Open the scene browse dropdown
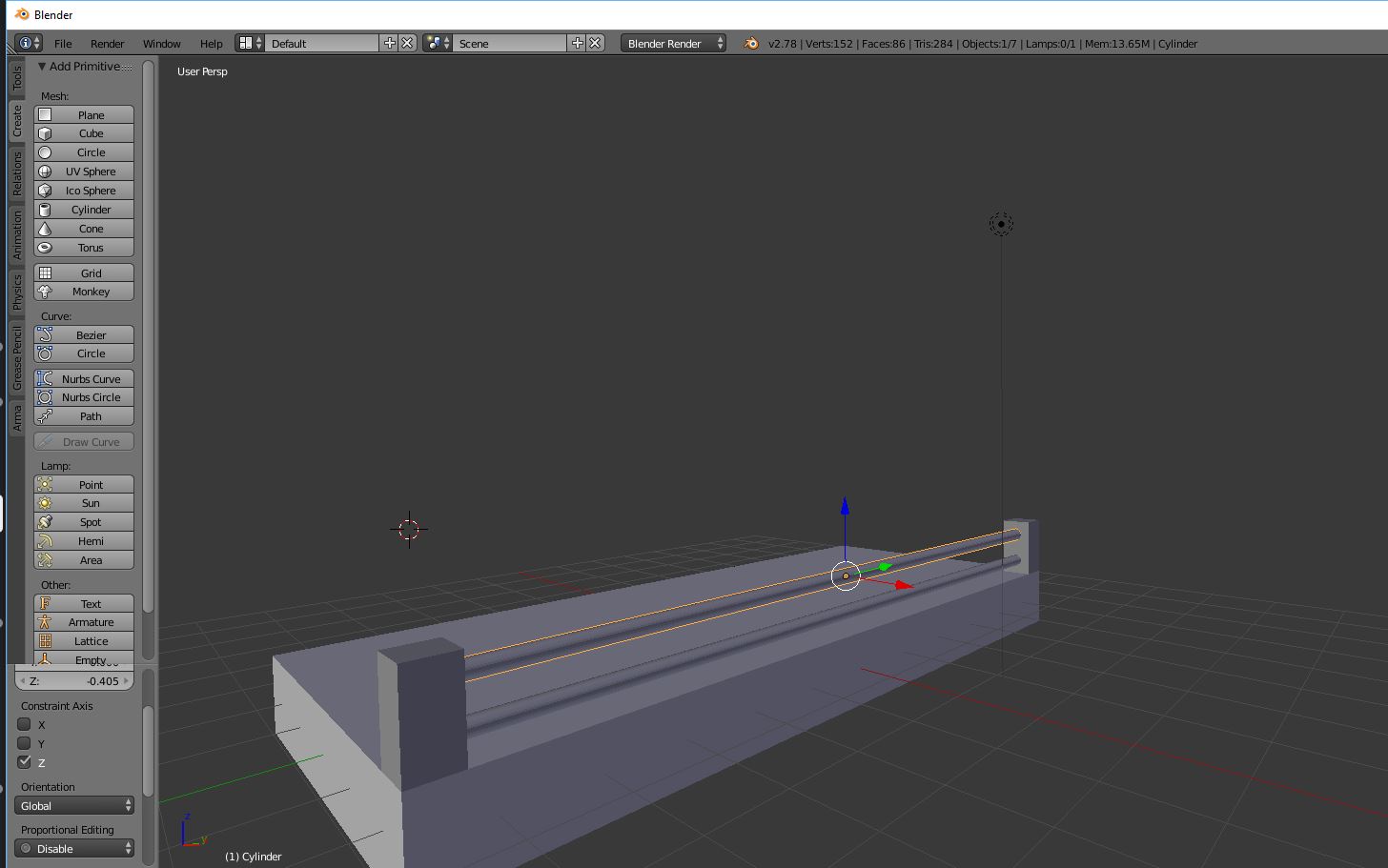 [438, 43]
